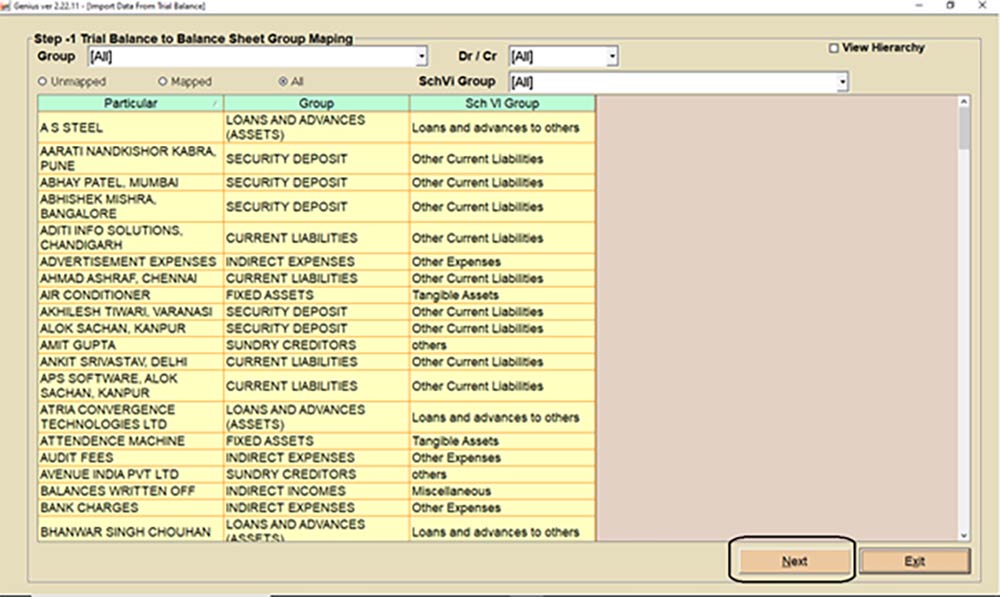The width and height of the screenshot is (1000, 597).
Task: Select the Unmapped radio button
Action: (x=43, y=82)
